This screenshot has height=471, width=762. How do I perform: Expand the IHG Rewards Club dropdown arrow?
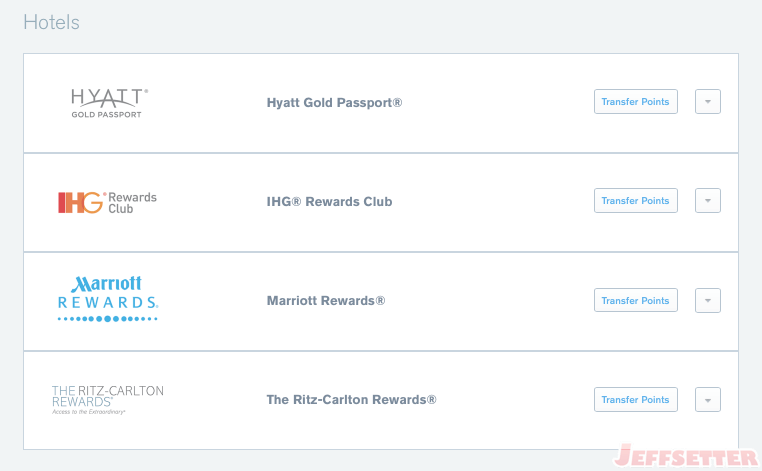click(x=708, y=201)
